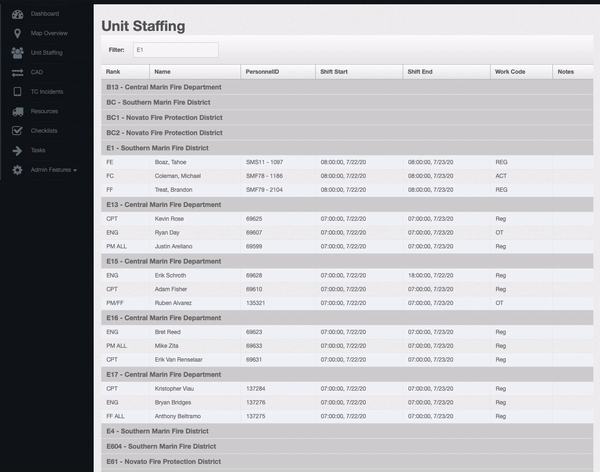Click the CAD arrows icon
This screenshot has height=472, width=600.
(17, 72)
